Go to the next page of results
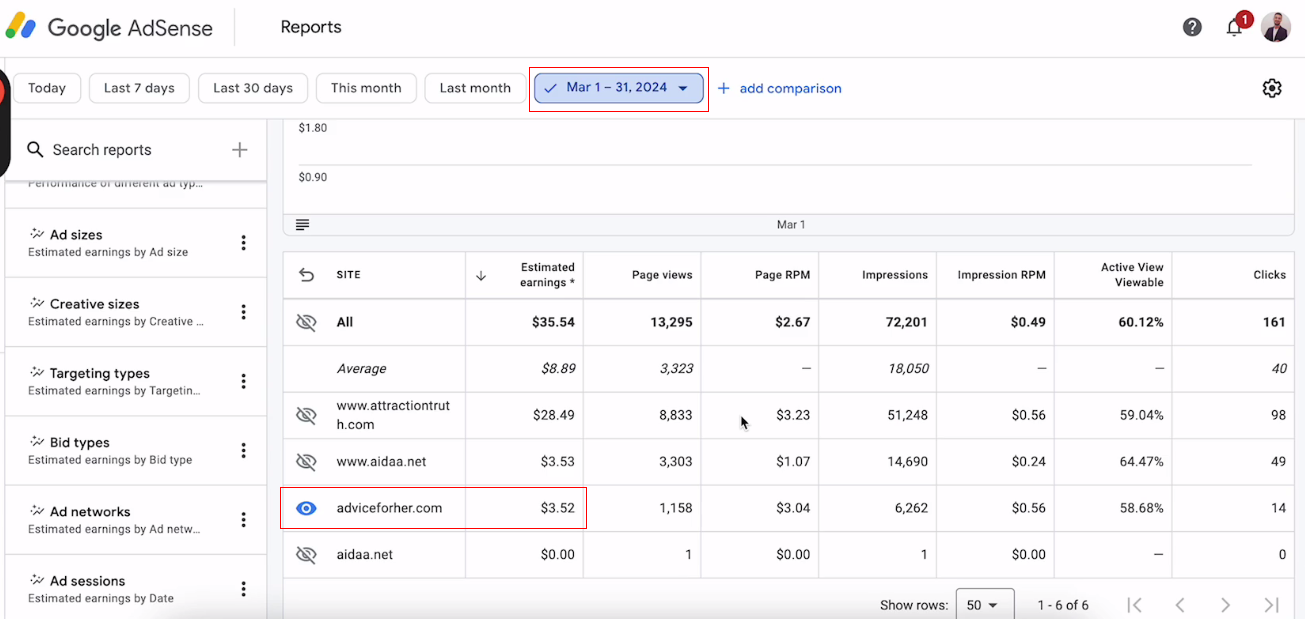The image size is (1305, 619). 1225,604
